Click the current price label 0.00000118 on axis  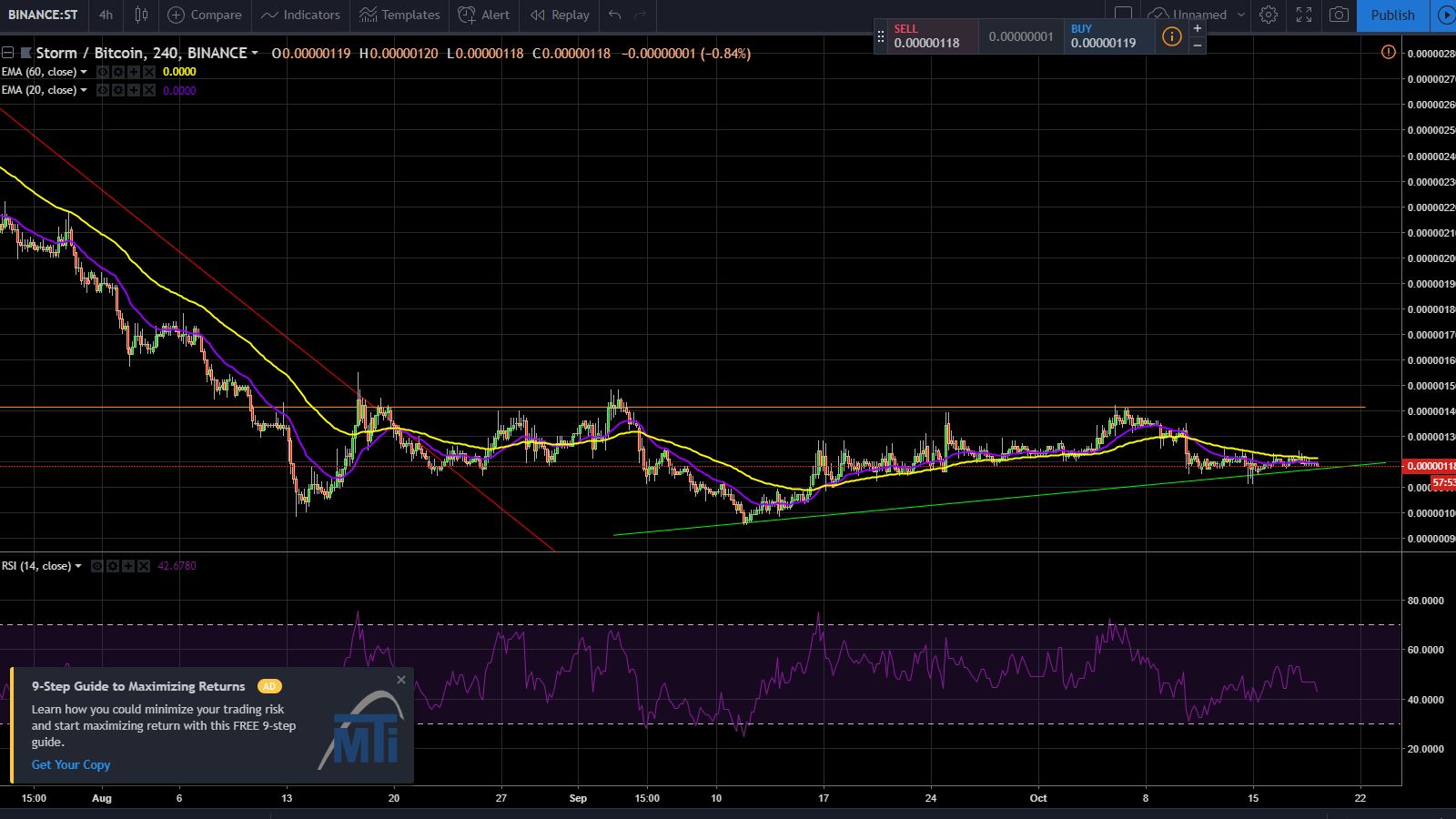coord(1430,466)
